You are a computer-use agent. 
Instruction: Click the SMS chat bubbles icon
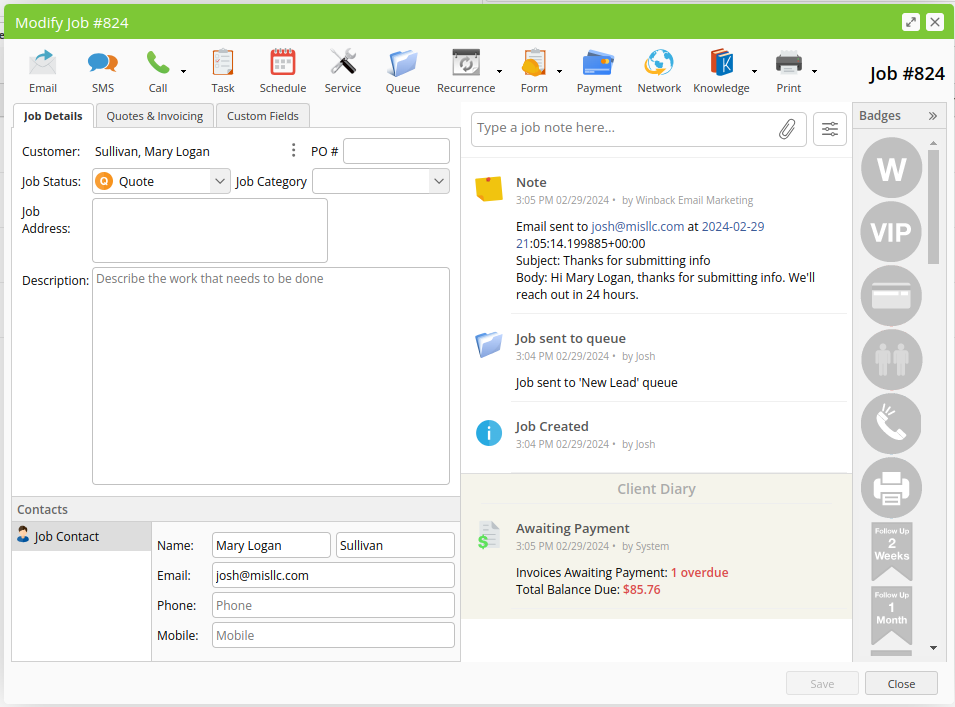(x=102, y=69)
